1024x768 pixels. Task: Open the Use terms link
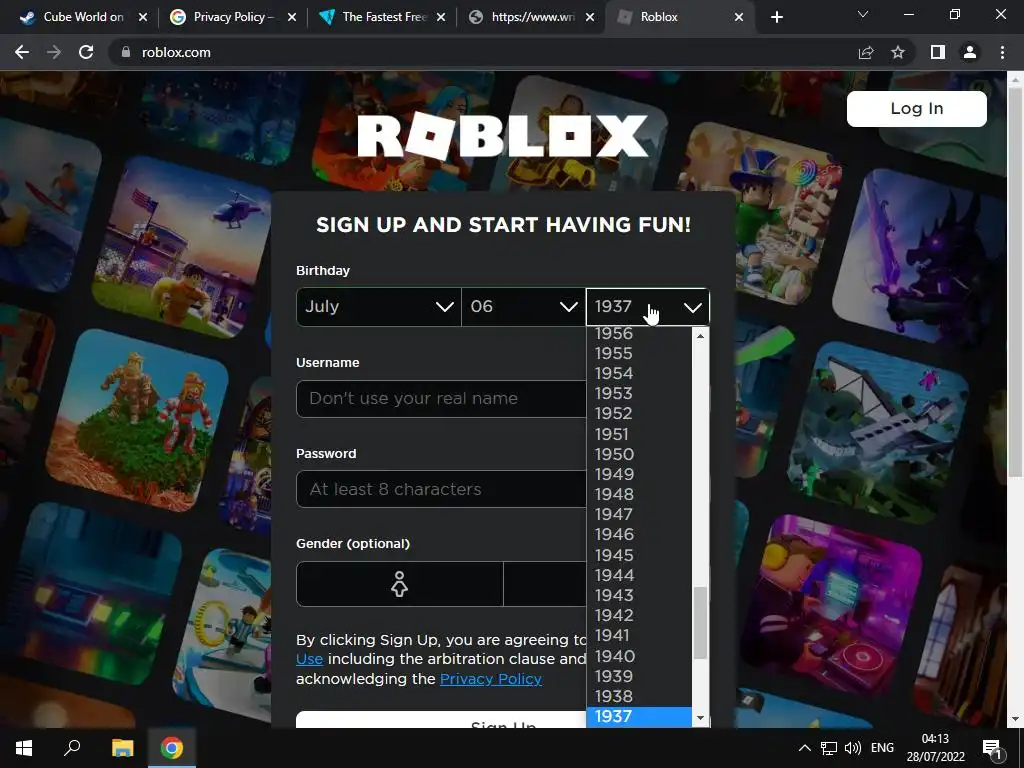tap(310, 659)
